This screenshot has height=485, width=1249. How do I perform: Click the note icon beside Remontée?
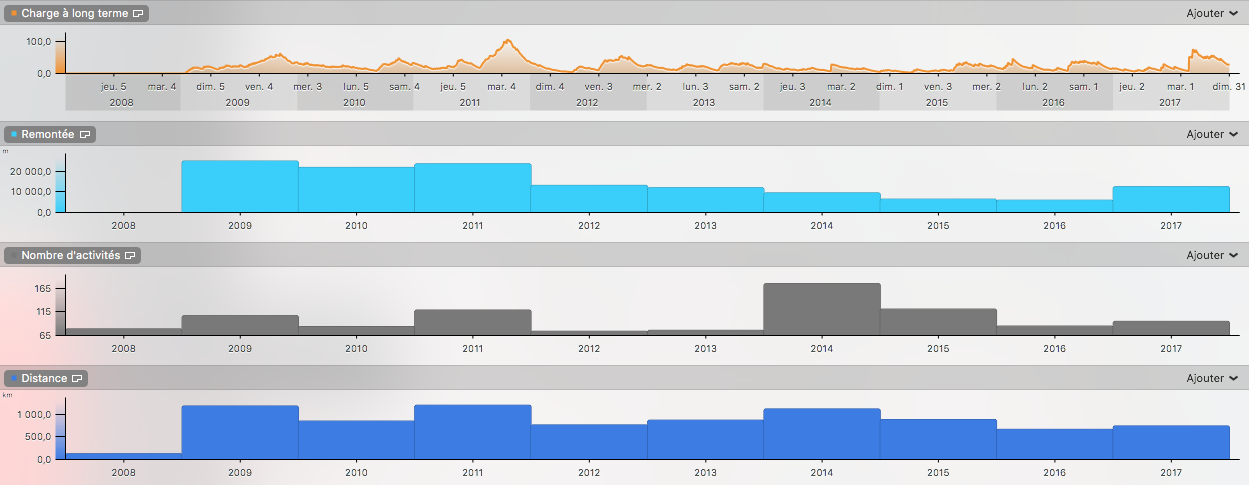click(85, 134)
